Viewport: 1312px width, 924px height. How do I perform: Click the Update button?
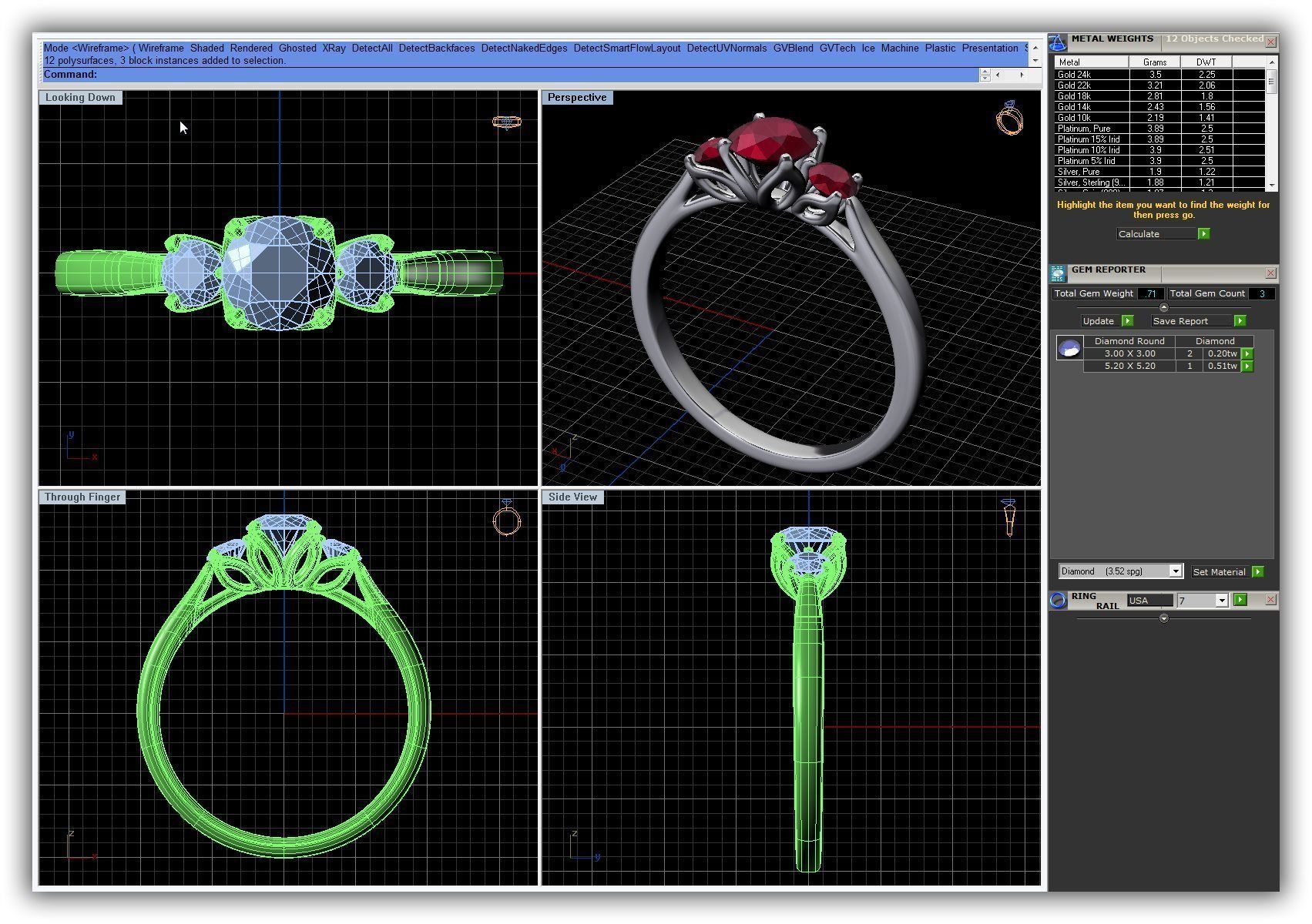(x=1100, y=321)
